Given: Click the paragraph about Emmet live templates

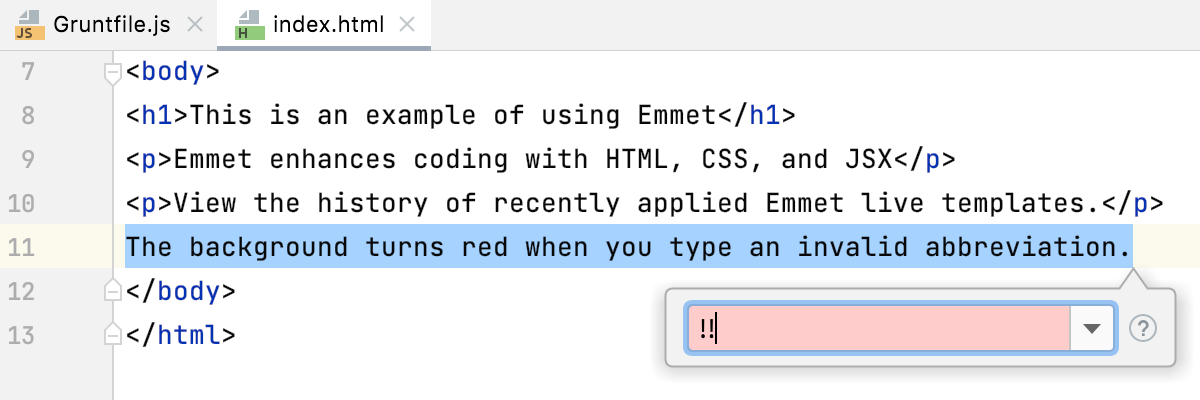Looking at the screenshot, I should 645,204.
